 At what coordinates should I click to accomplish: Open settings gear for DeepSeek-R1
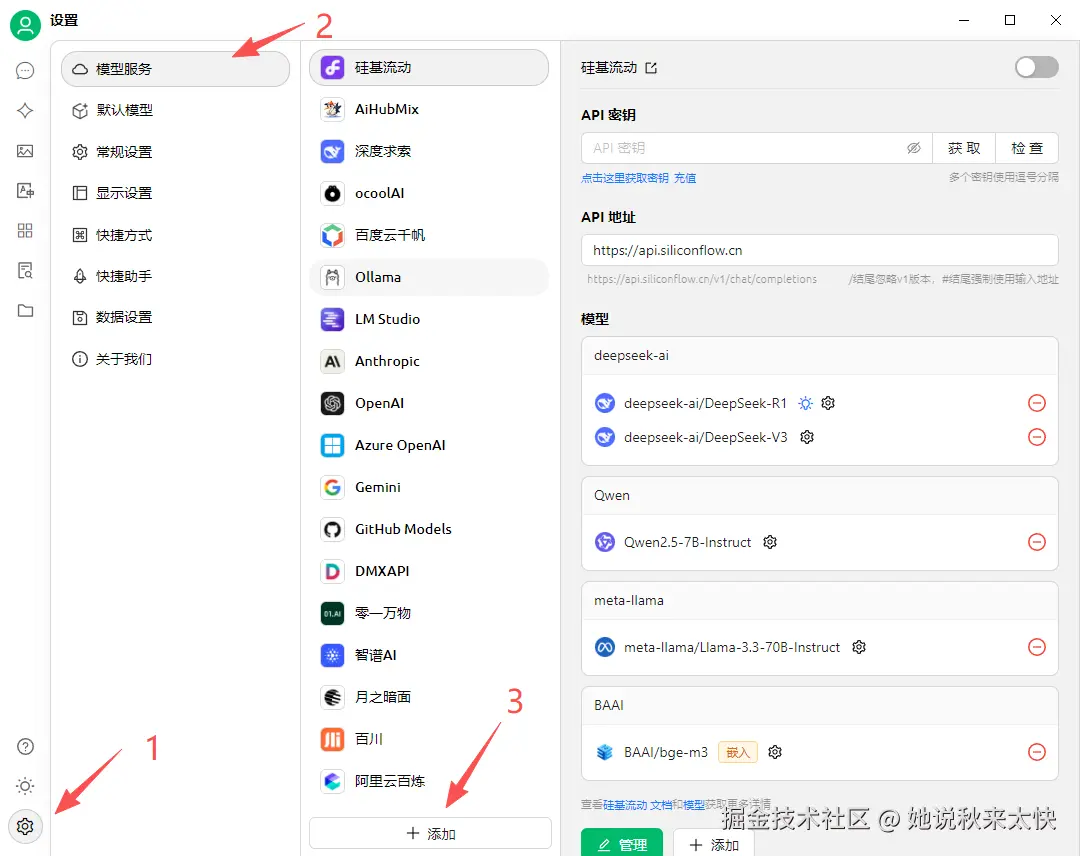click(x=828, y=403)
